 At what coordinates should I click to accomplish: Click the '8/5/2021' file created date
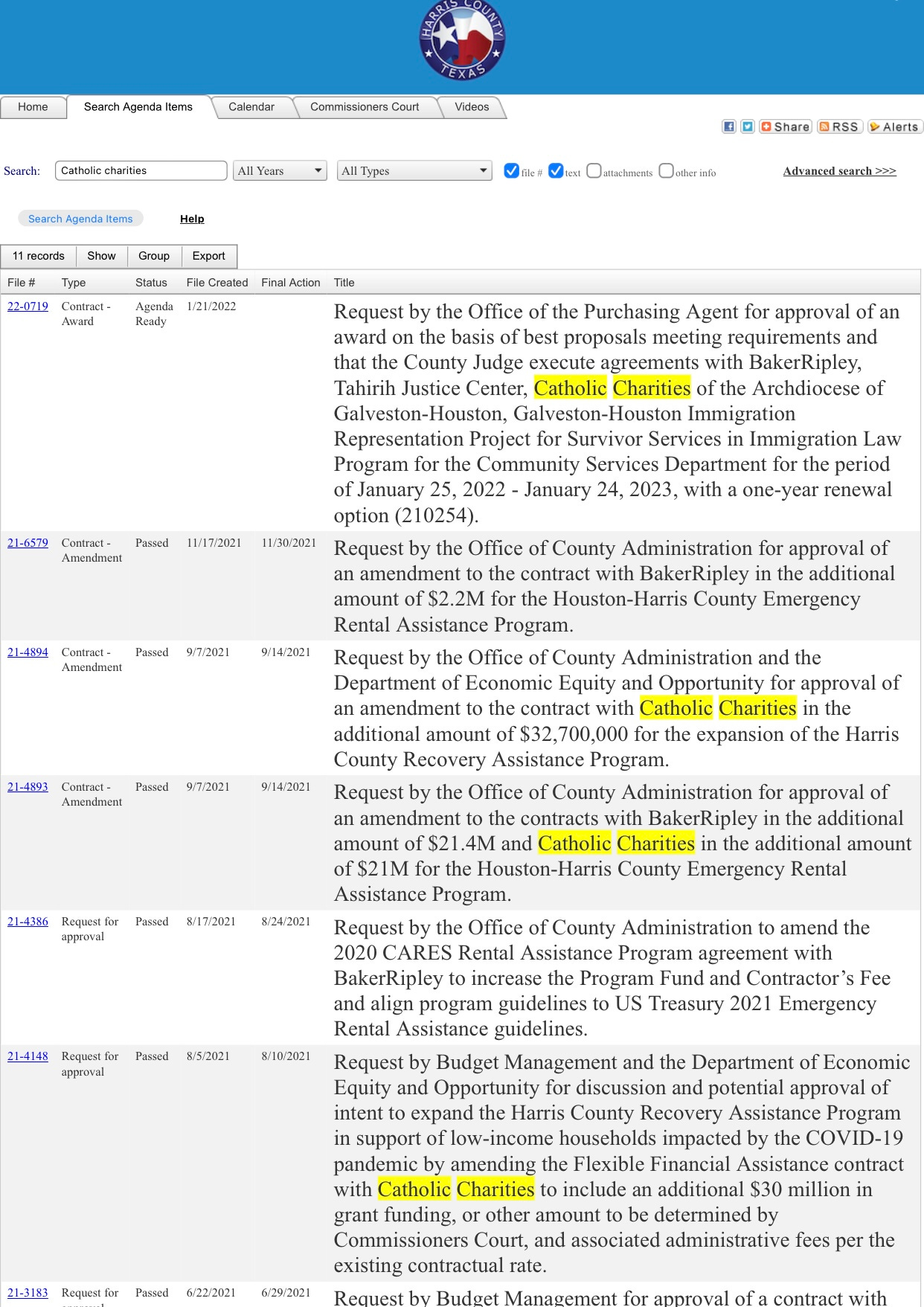click(x=208, y=1056)
